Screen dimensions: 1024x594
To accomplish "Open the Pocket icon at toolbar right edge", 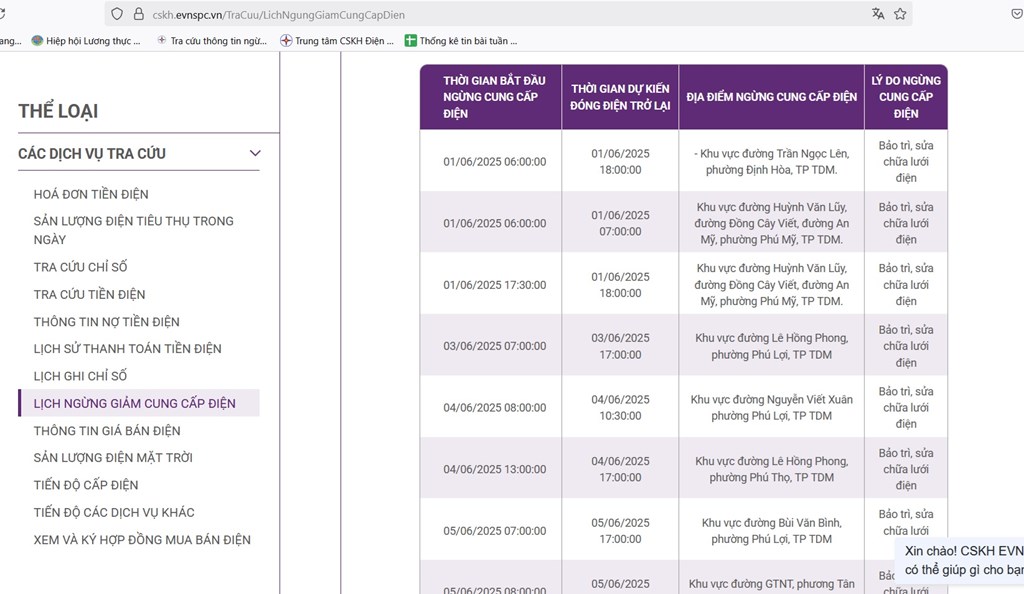I will pyautogui.click(x=1016, y=14).
